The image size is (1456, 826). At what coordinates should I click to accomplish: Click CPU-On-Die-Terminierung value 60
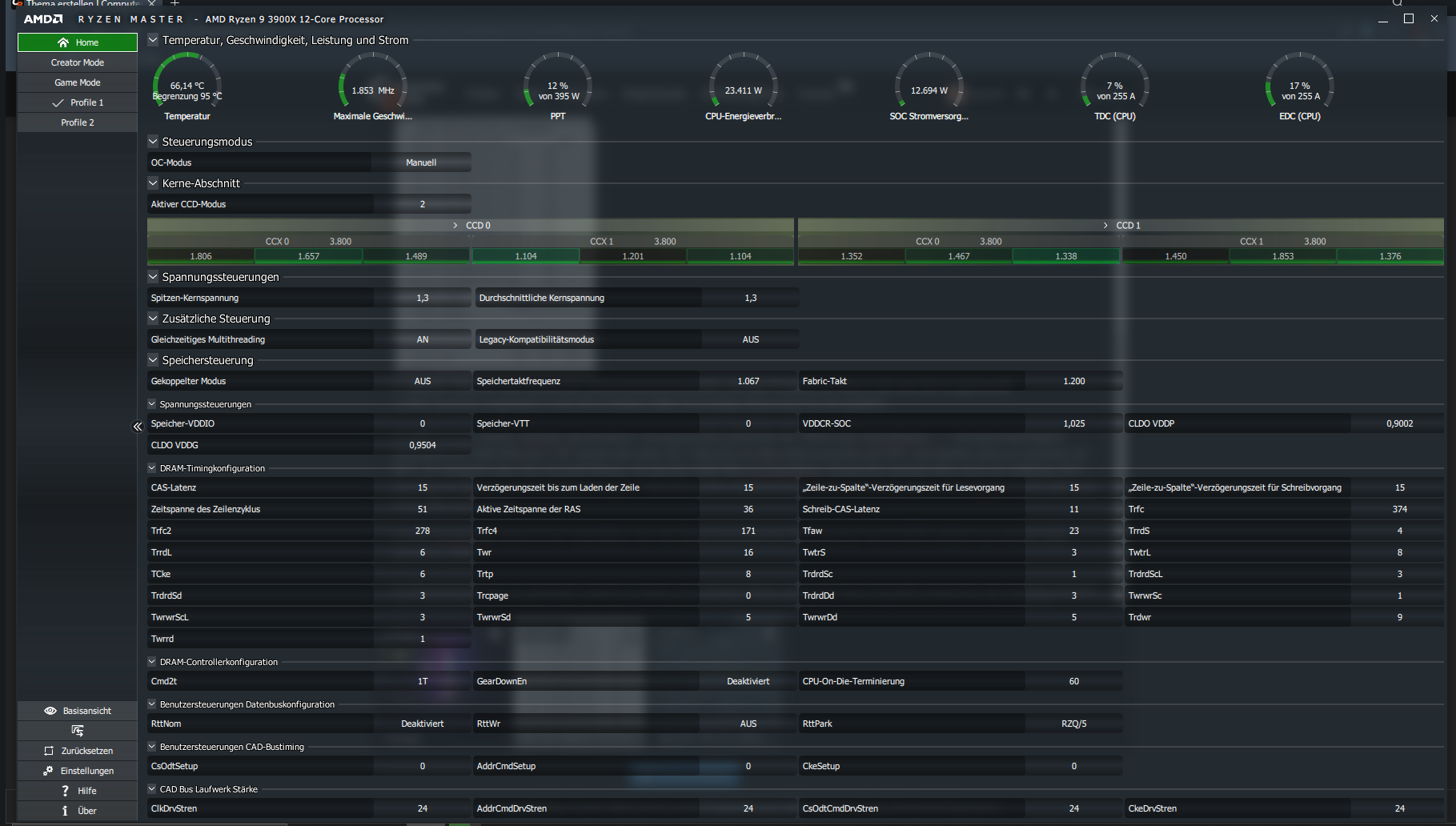click(1074, 681)
